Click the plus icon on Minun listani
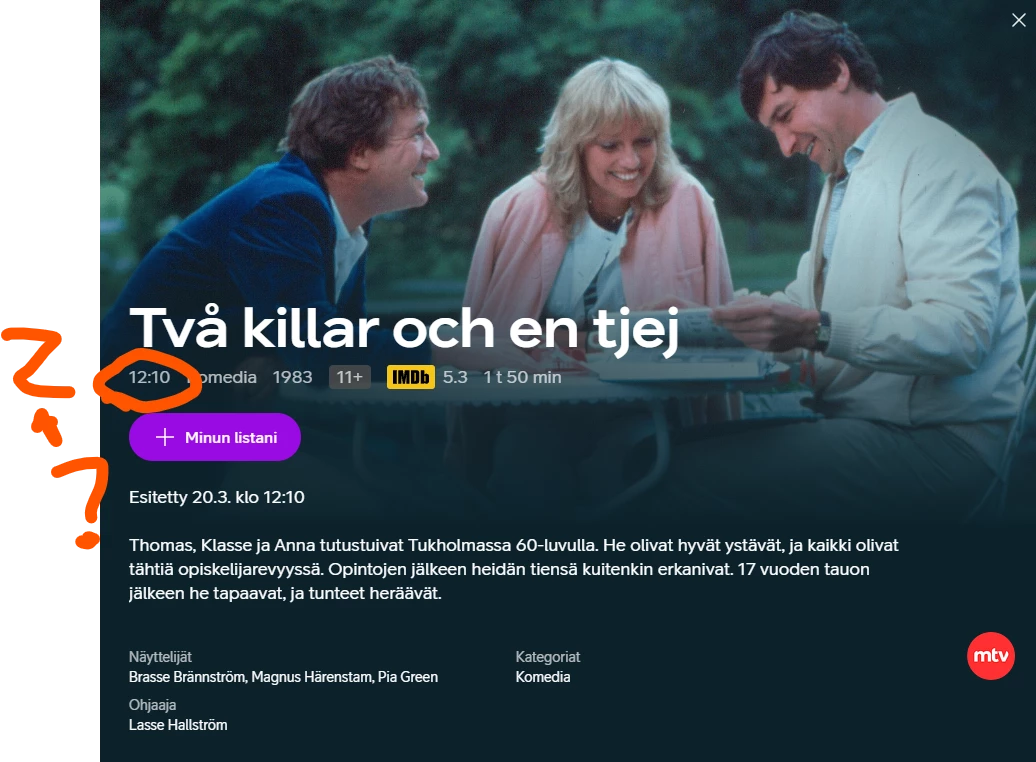The height and width of the screenshot is (762, 1036). [165, 437]
